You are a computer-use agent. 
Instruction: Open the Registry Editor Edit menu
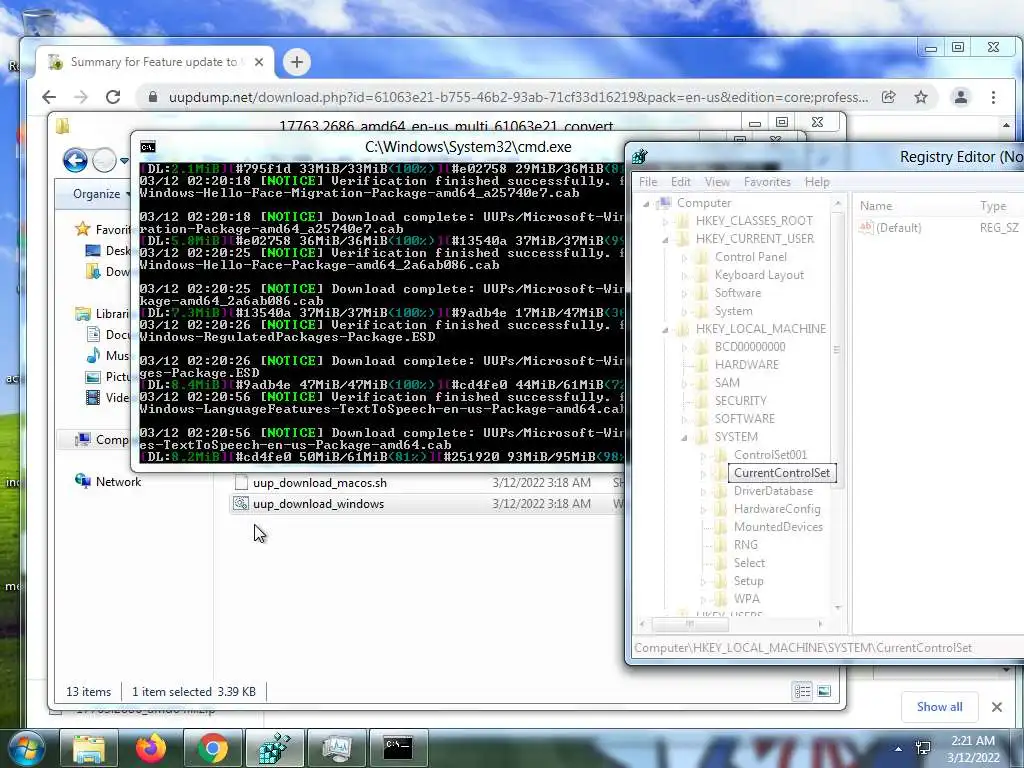coord(680,182)
